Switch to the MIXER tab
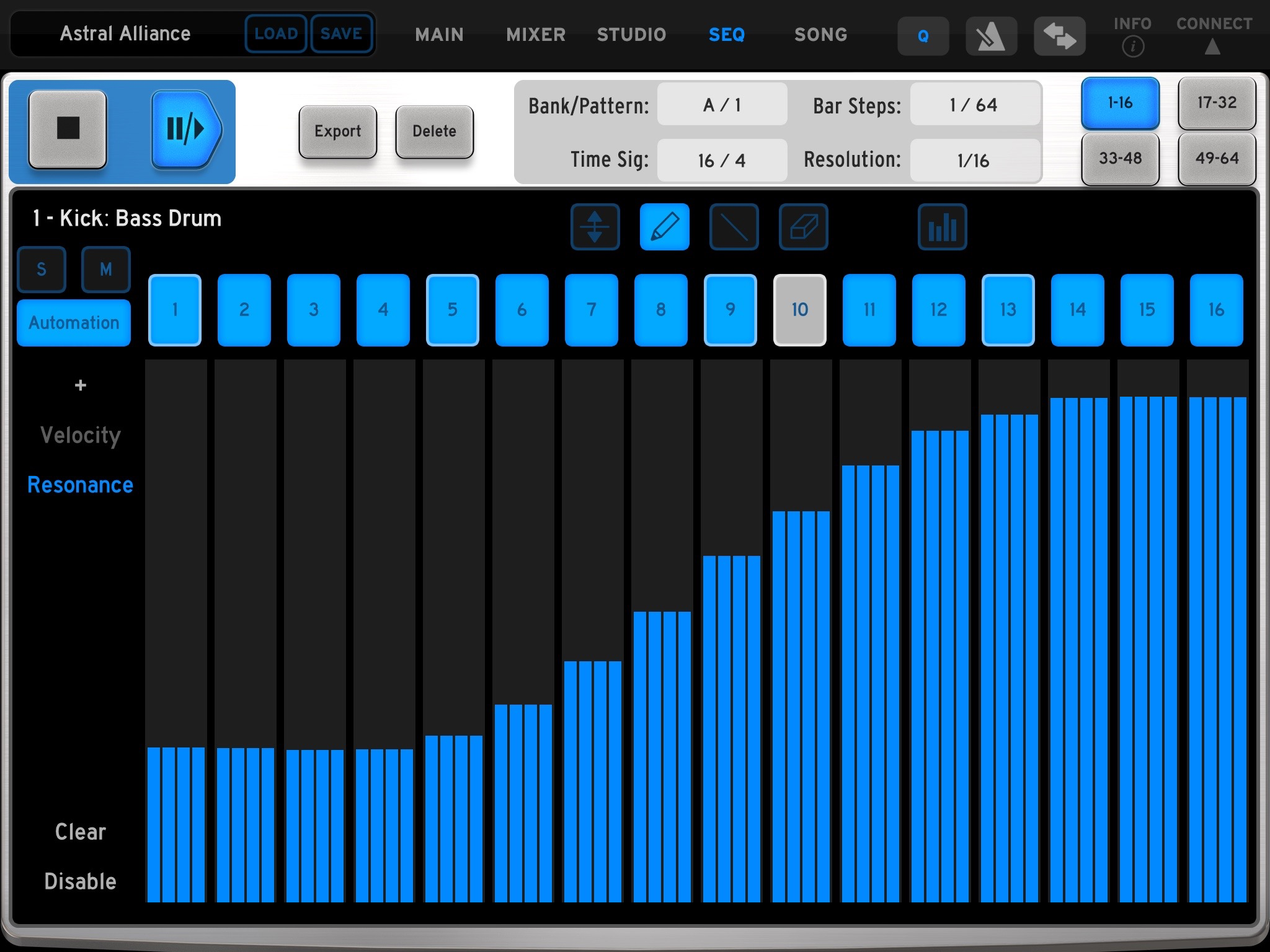The width and height of the screenshot is (1270, 952). pyautogui.click(x=536, y=35)
